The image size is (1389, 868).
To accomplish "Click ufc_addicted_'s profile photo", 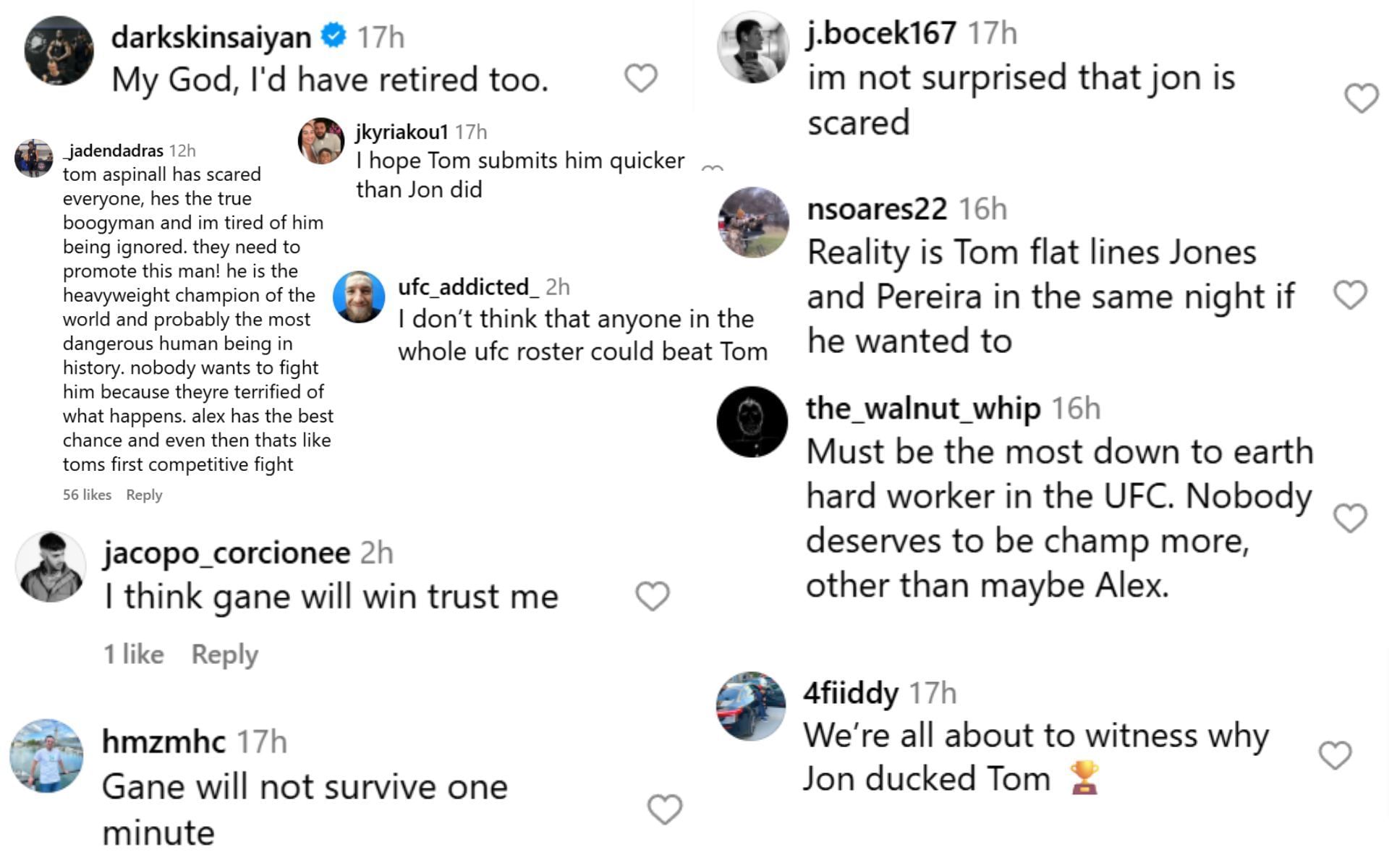I will tap(359, 297).
